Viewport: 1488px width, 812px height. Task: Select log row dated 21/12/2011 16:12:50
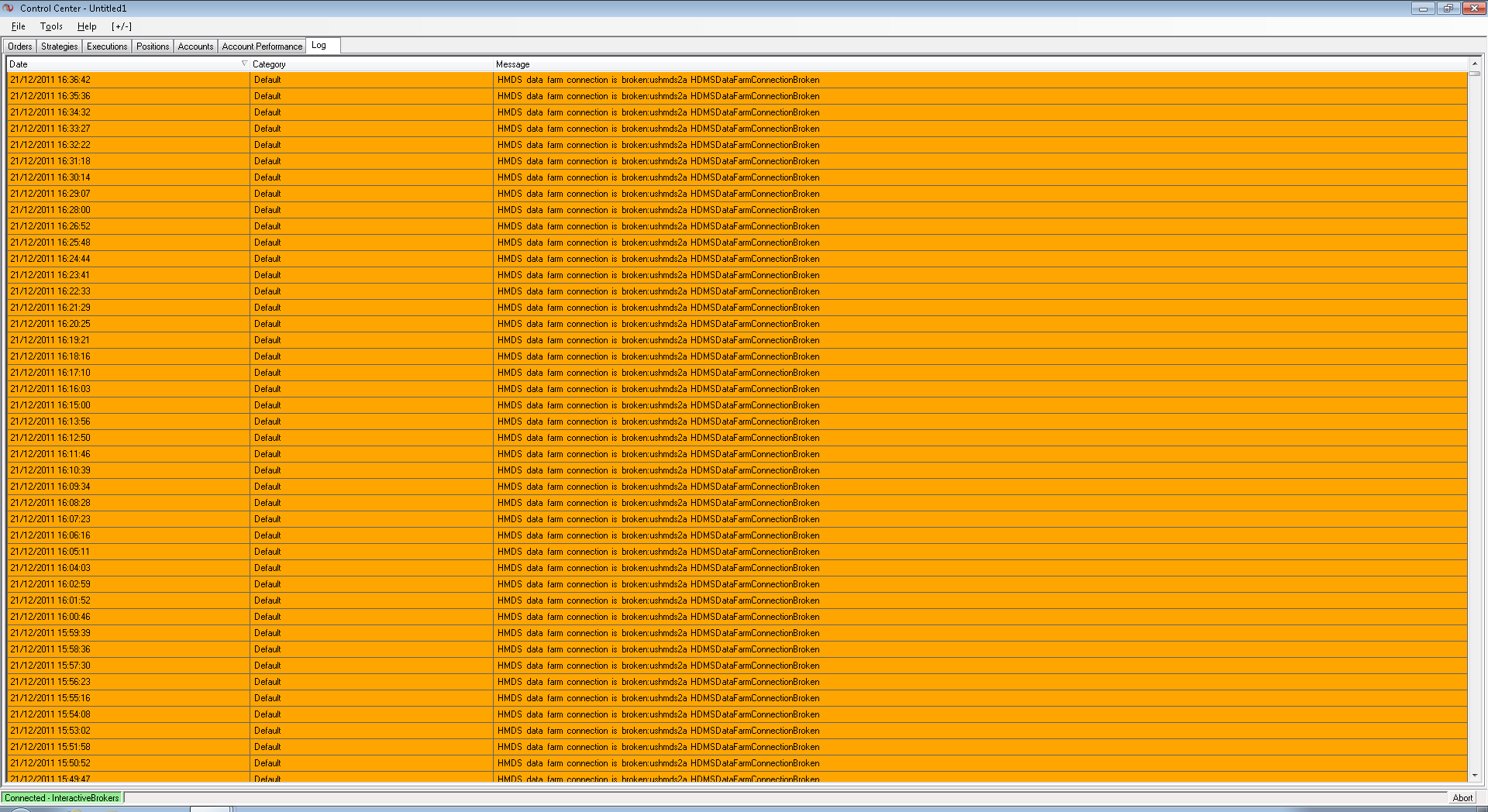(x=737, y=438)
